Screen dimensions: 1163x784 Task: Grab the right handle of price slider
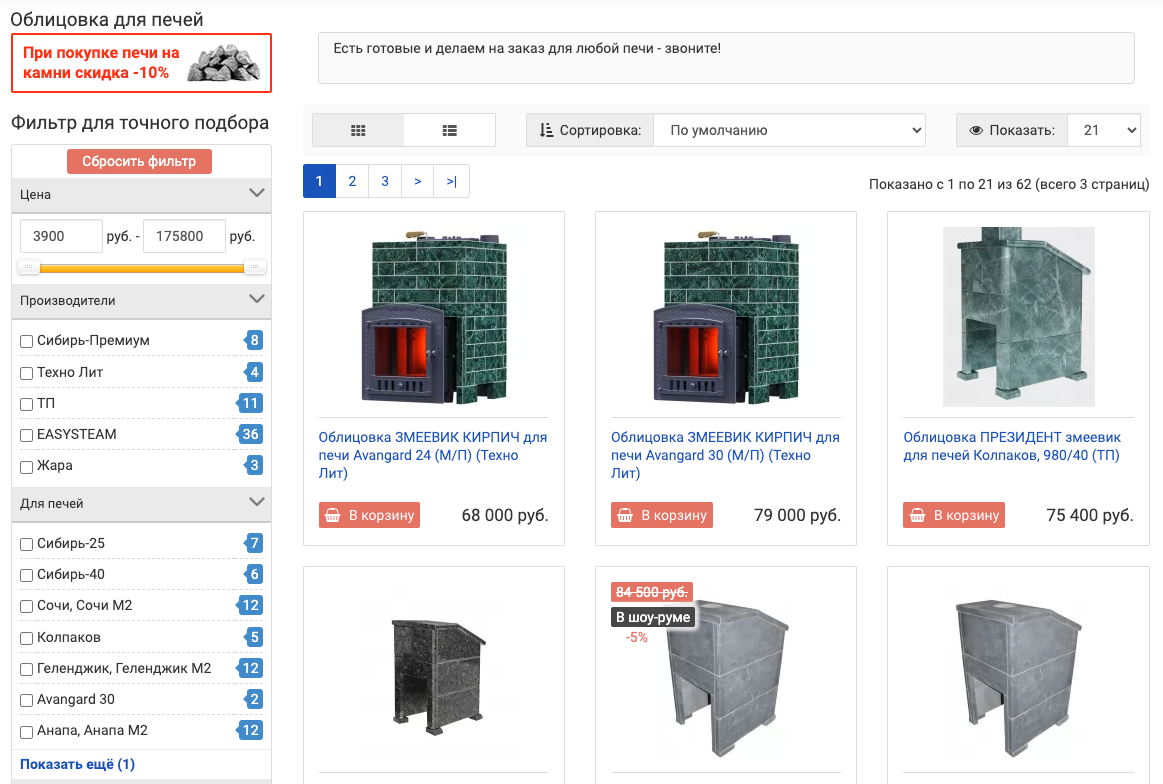255,268
